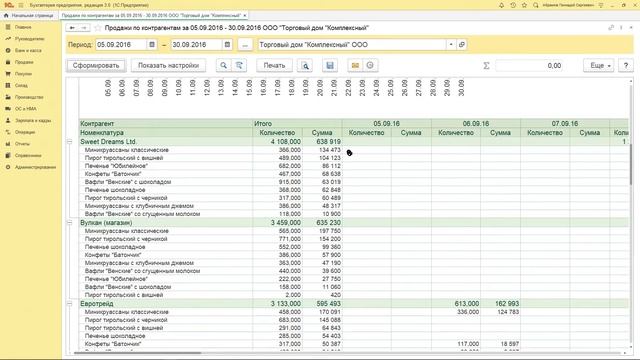Open the help question mark button

626,65
